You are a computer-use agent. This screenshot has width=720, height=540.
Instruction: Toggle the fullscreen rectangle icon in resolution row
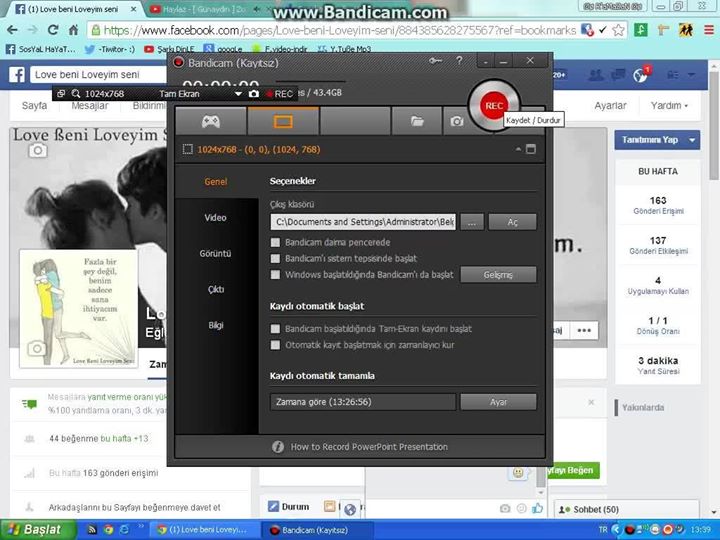[x=530, y=149]
